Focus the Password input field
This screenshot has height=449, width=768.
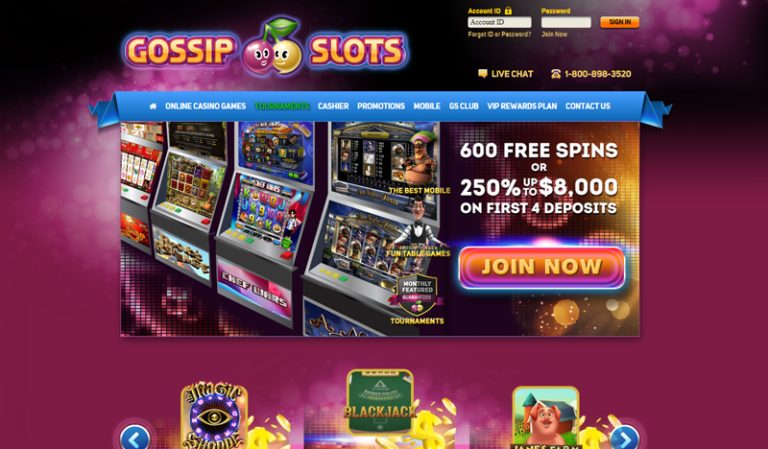pos(566,22)
